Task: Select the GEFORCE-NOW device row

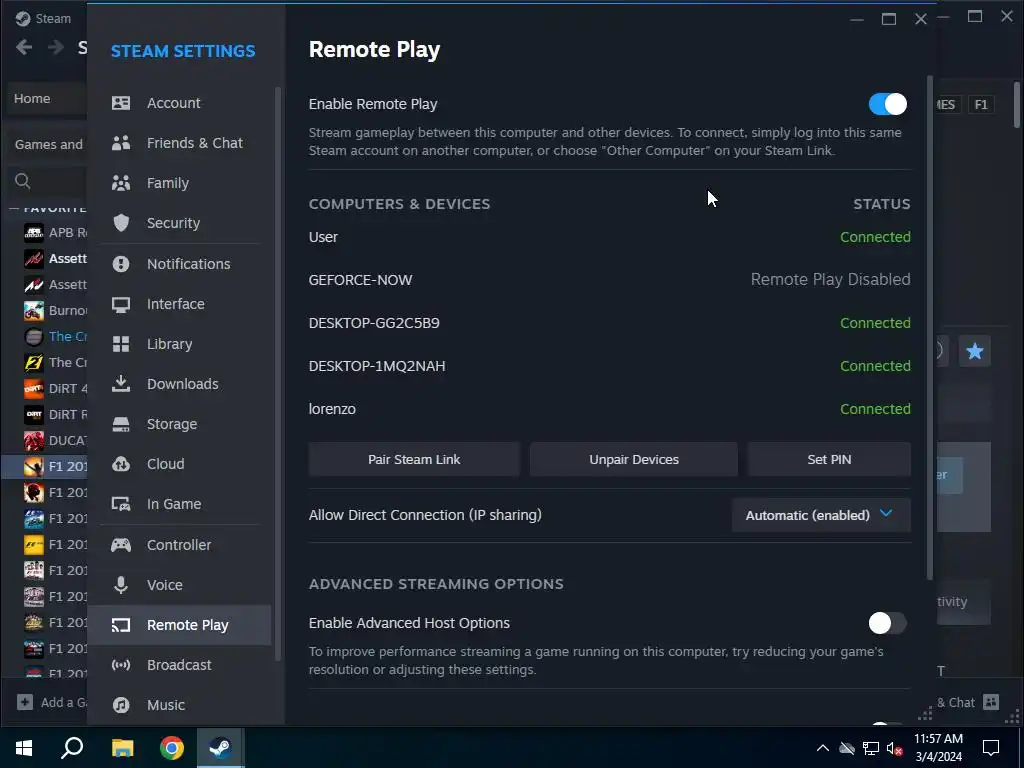Action: click(x=609, y=280)
